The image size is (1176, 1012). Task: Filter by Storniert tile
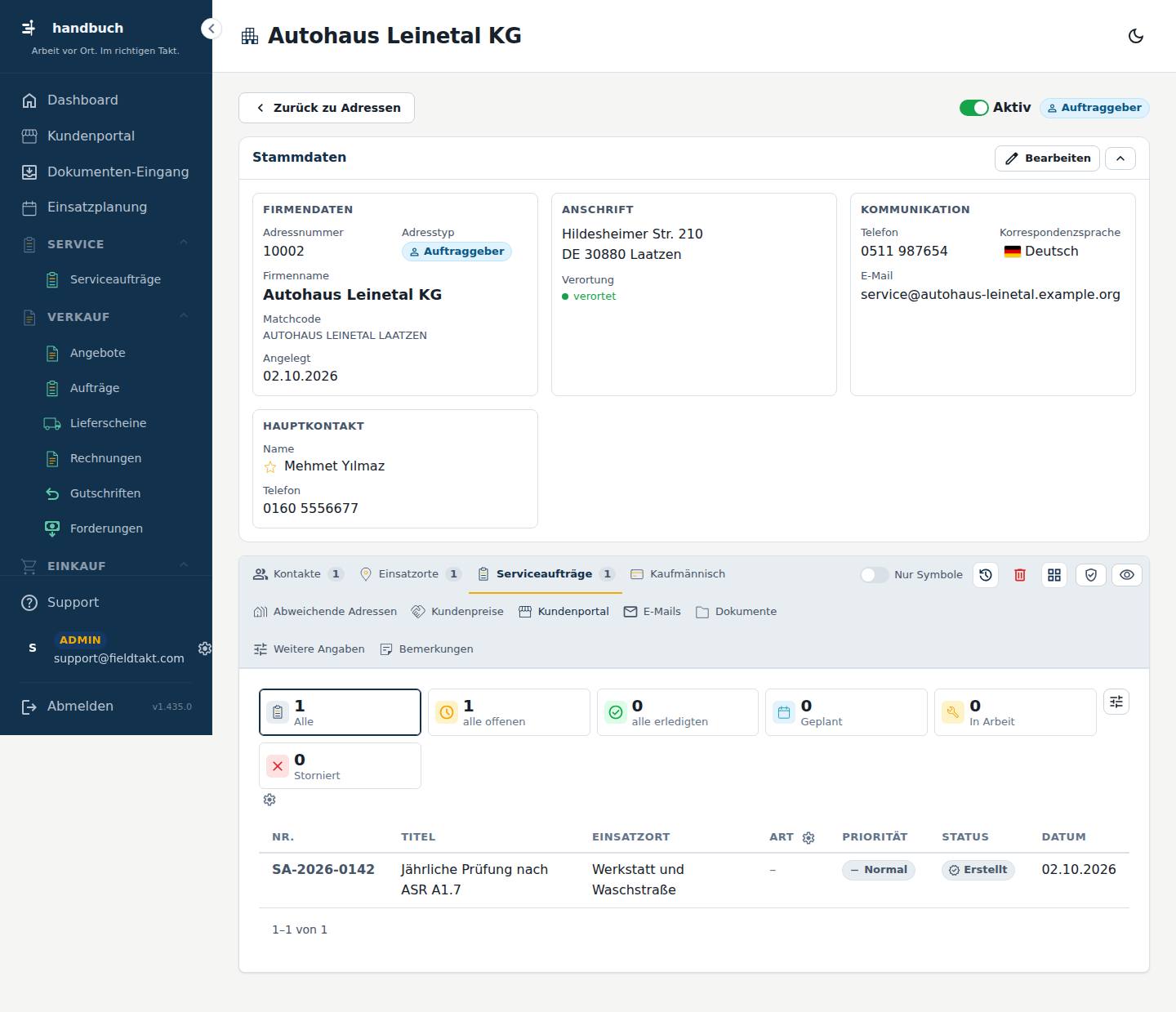click(x=340, y=766)
